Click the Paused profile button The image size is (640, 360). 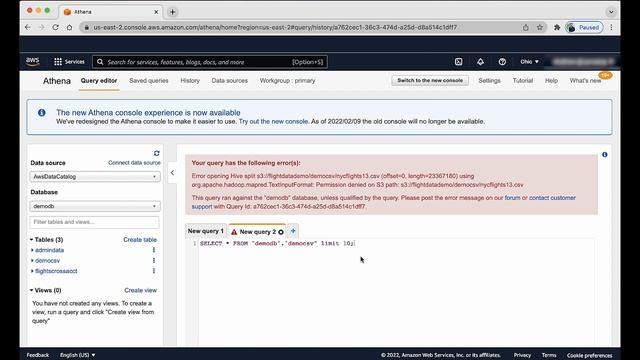point(584,27)
